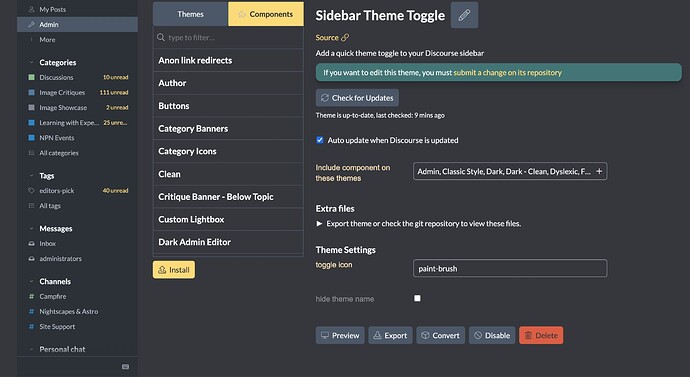Select the Category Icons component
690x377 pixels.
pyautogui.click(x=228, y=151)
